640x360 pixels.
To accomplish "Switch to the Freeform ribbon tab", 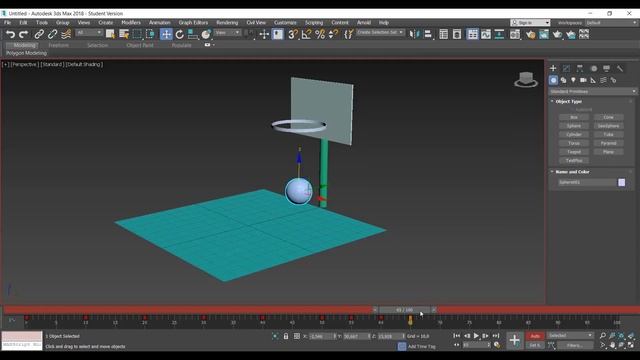I will point(59,45).
